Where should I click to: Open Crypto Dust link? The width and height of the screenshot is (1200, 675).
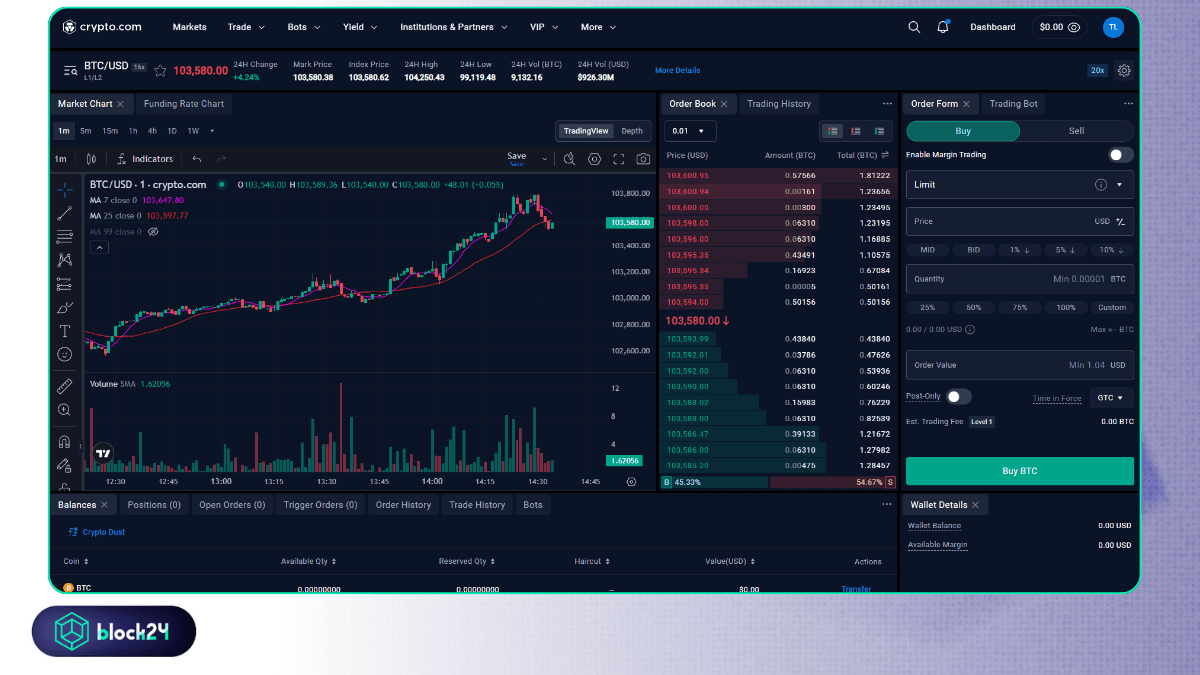(97, 532)
